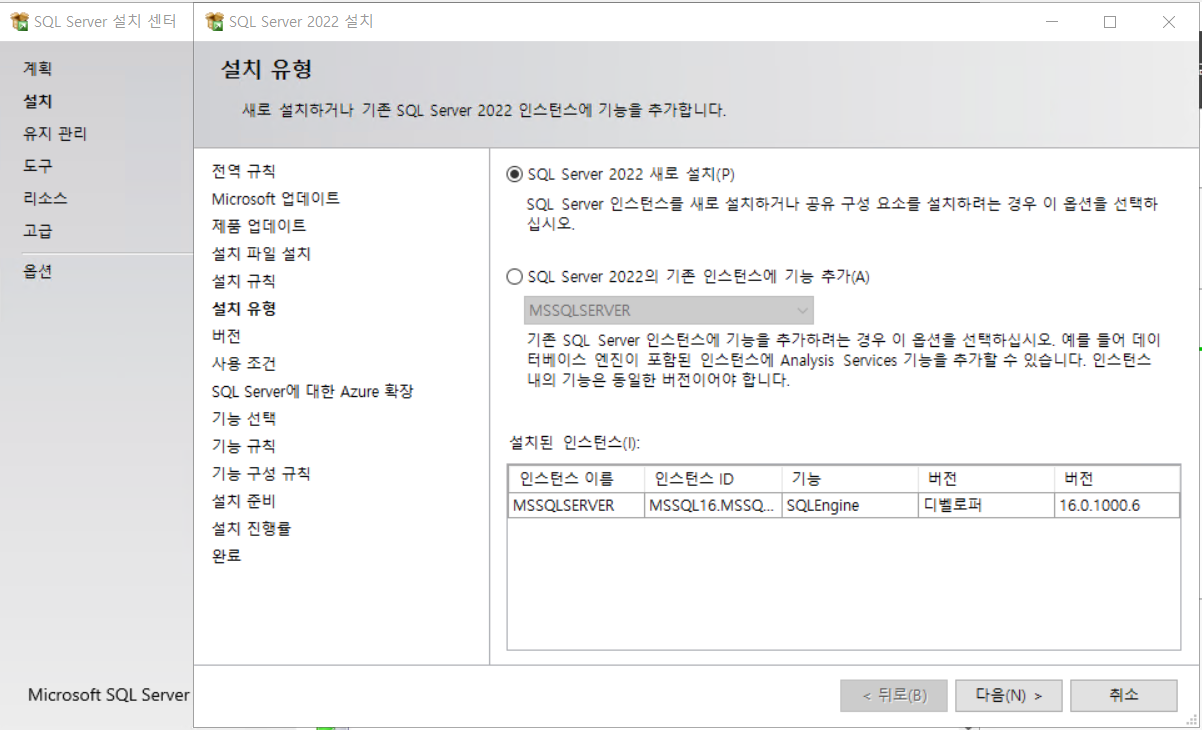Open 옵션 in the Setup Center sidebar

pos(38,271)
